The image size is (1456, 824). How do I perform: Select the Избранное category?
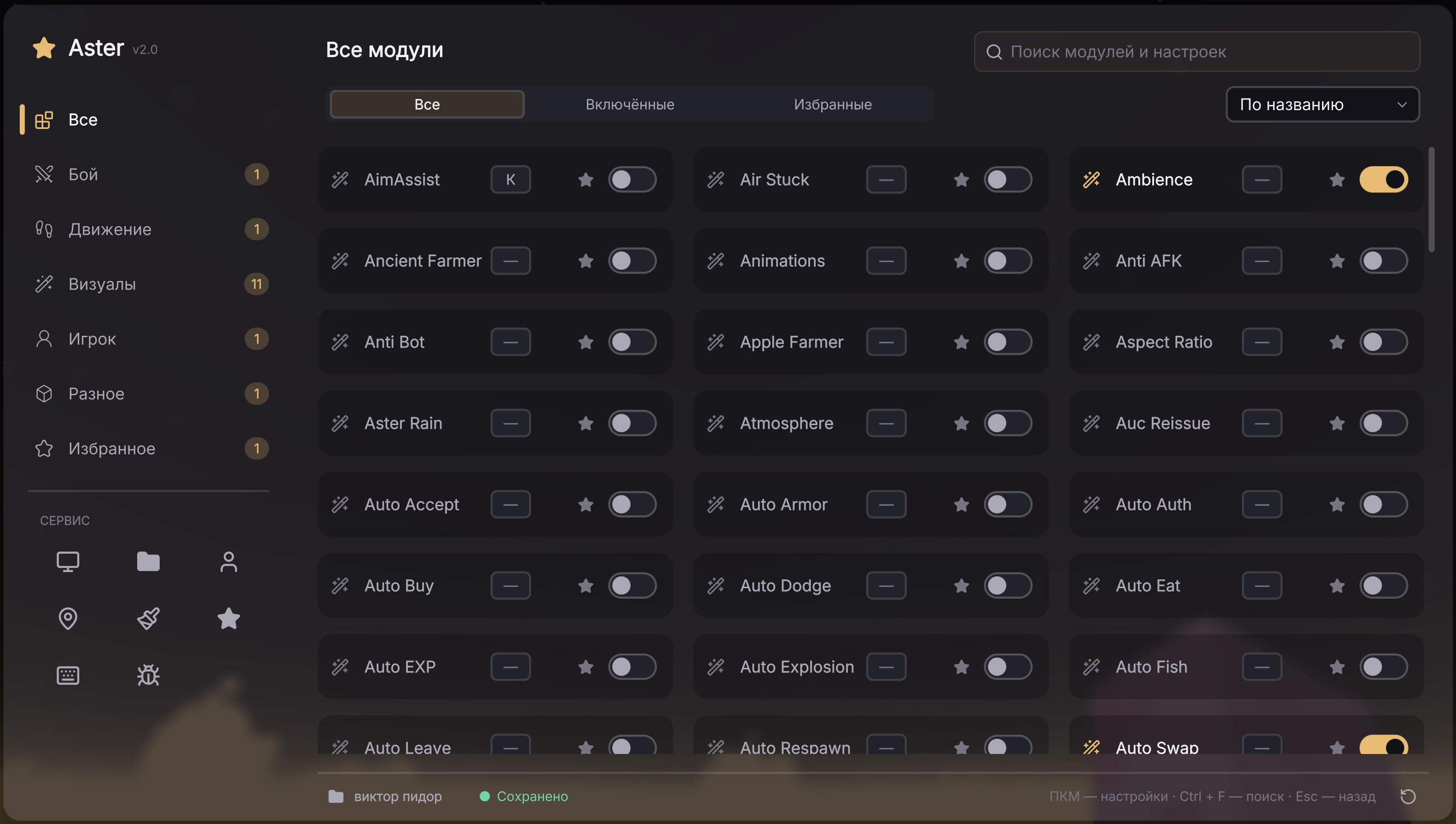(148, 449)
